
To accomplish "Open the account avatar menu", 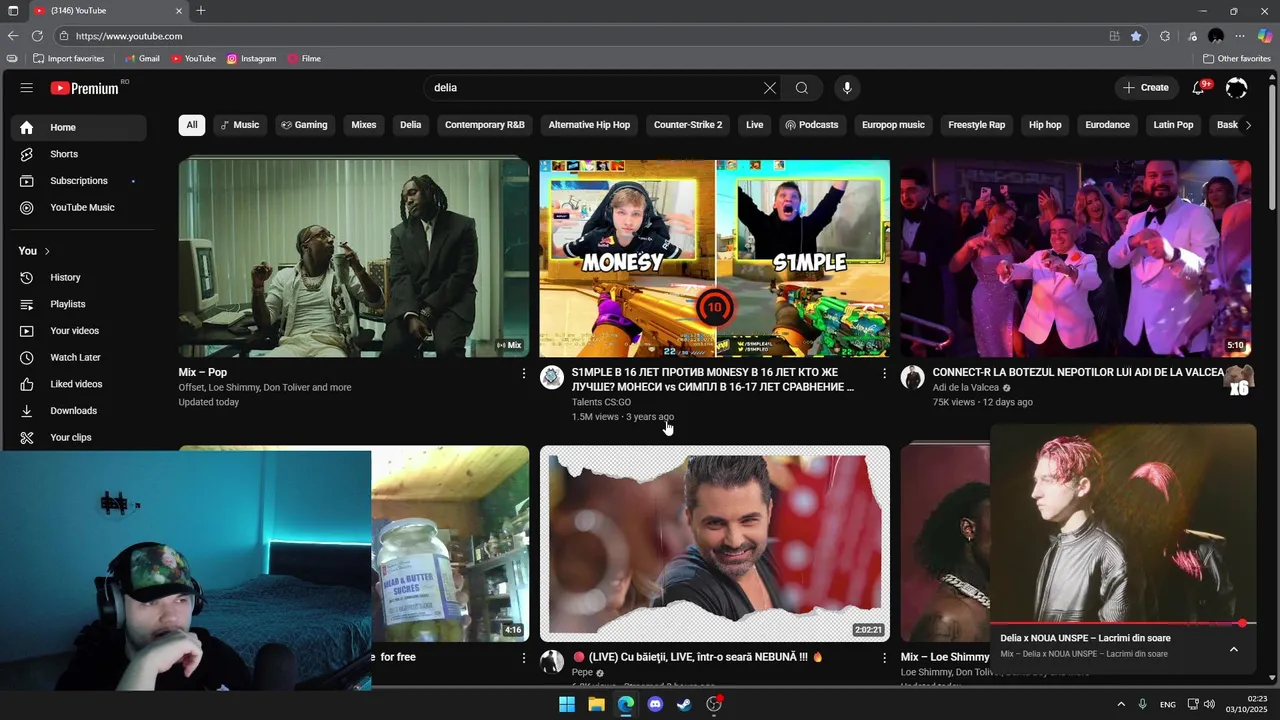I will pos(1237,88).
